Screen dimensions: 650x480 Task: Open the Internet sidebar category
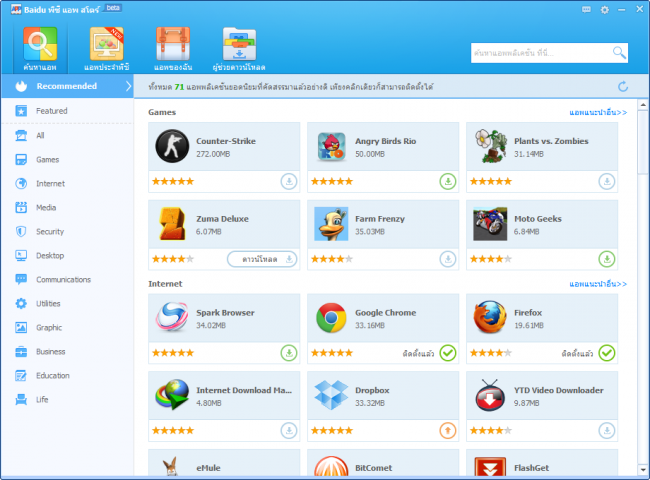[67, 184]
